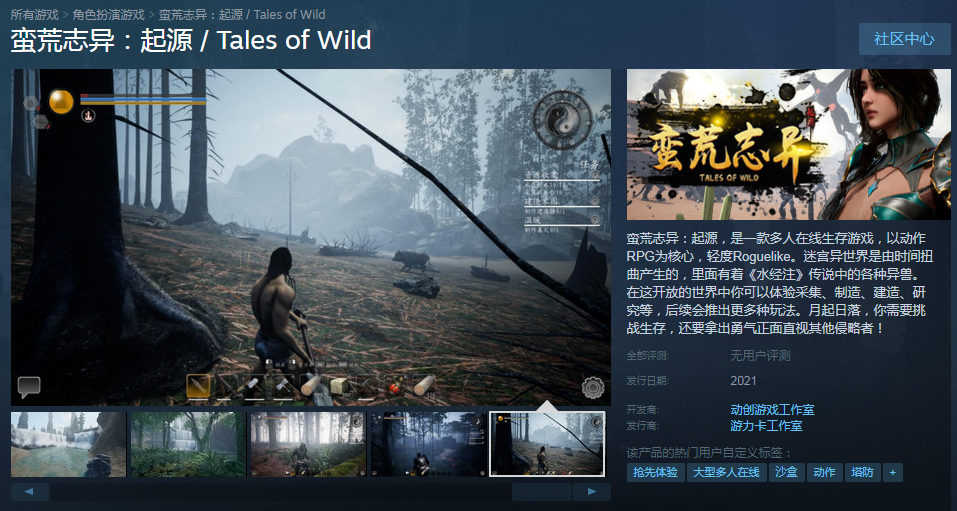The height and width of the screenshot is (511, 957).
Task: Click the left arrow of the screenshot strip
Action: click(x=30, y=491)
